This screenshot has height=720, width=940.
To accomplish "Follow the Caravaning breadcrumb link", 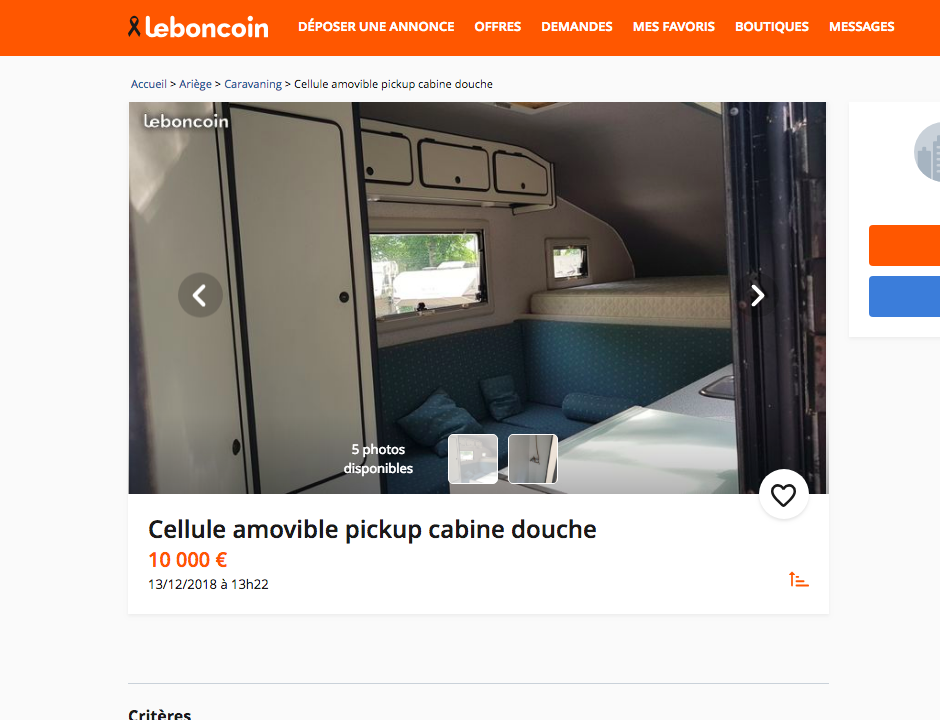I will point(253,84).
